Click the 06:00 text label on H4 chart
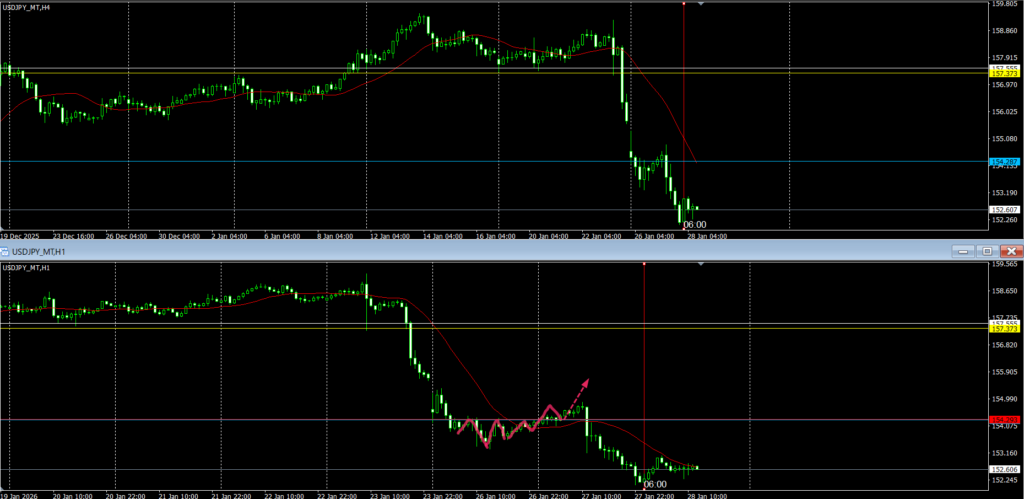Viewport: 1024px width, 499px height. click(x=694, y=225)
